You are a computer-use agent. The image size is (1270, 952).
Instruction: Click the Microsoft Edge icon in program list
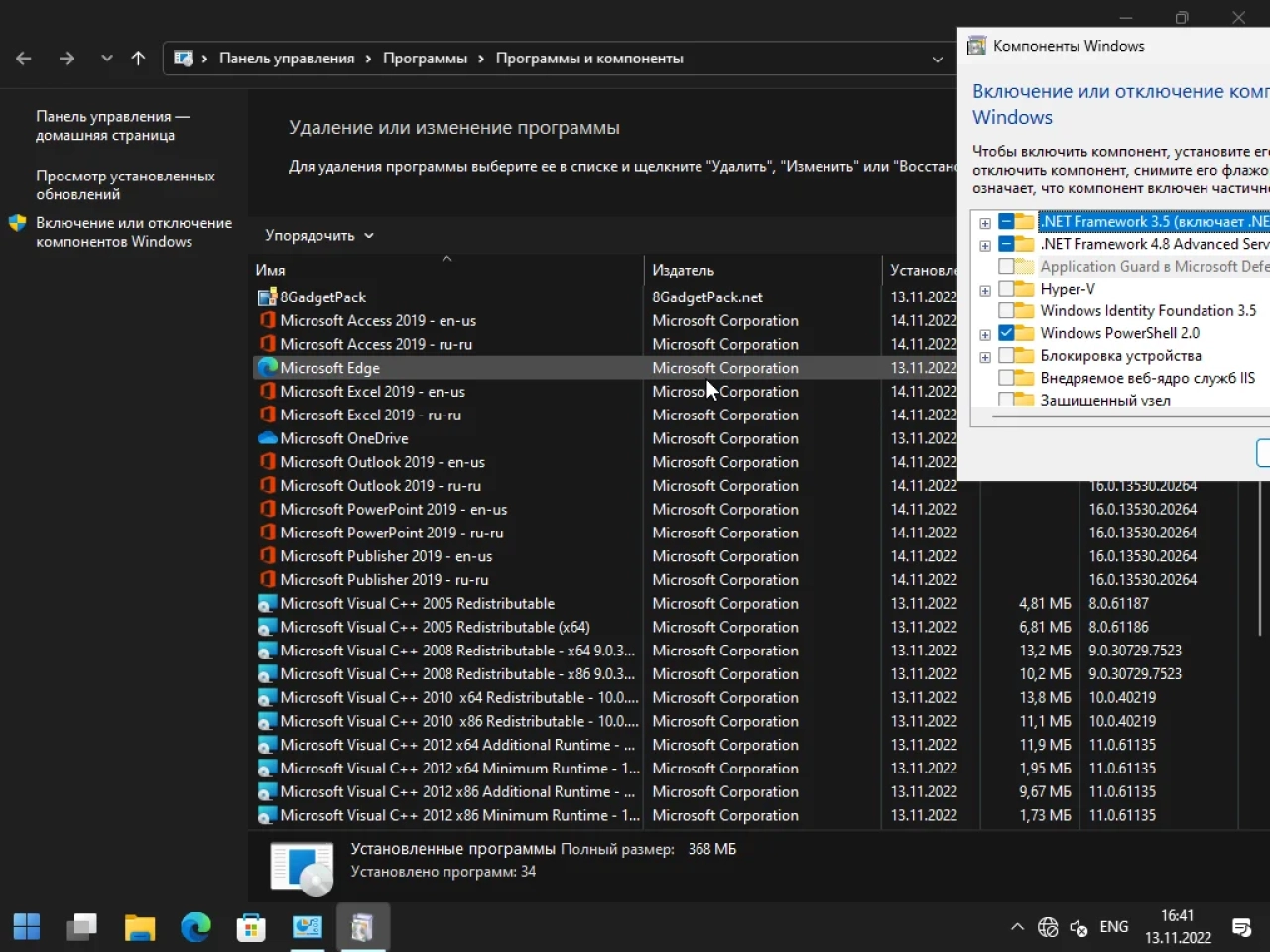tap(267, 367)
